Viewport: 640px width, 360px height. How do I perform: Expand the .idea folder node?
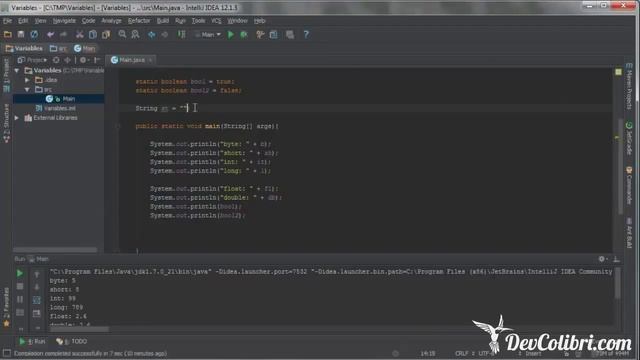pyautogui.click(x=27, y=80)
